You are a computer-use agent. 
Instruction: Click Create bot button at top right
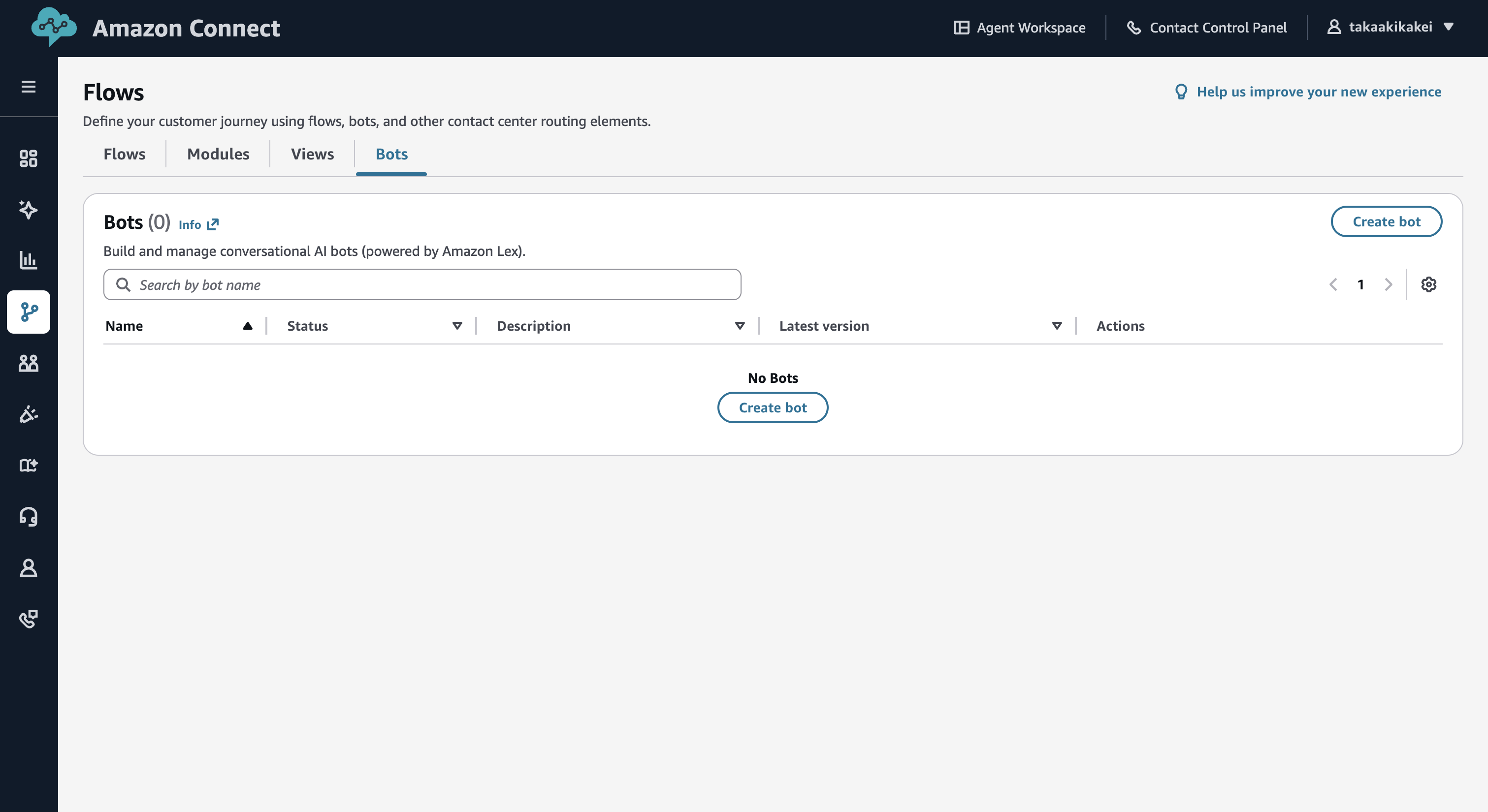(x=1386, y=221)
